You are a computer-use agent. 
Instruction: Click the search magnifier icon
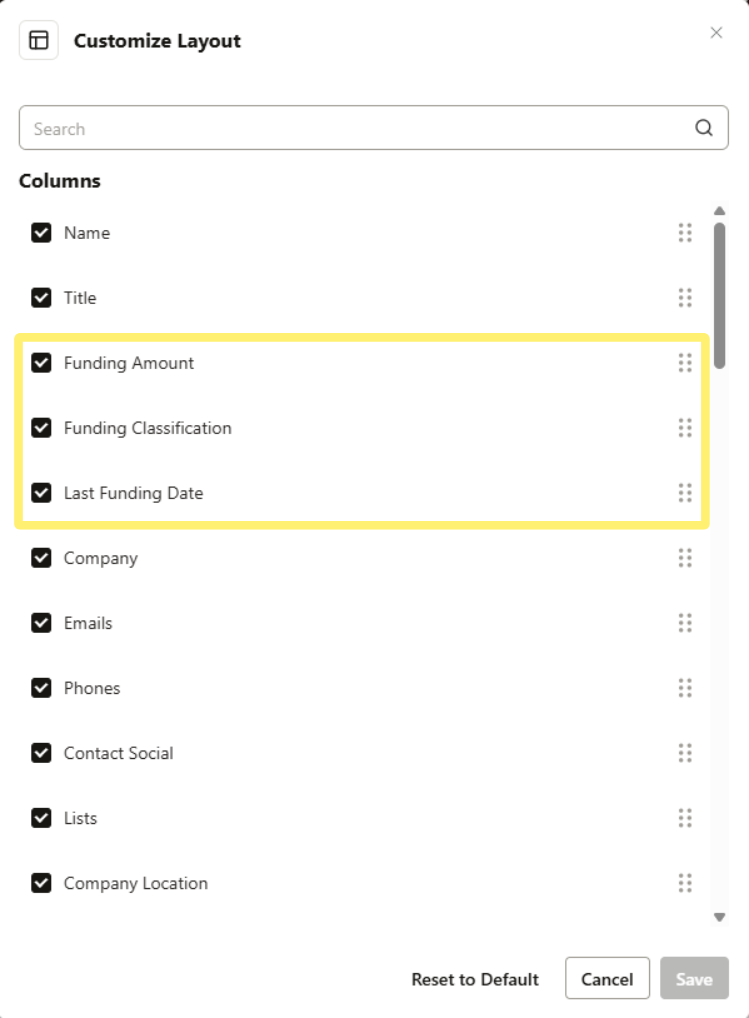(x=703, y=128)
